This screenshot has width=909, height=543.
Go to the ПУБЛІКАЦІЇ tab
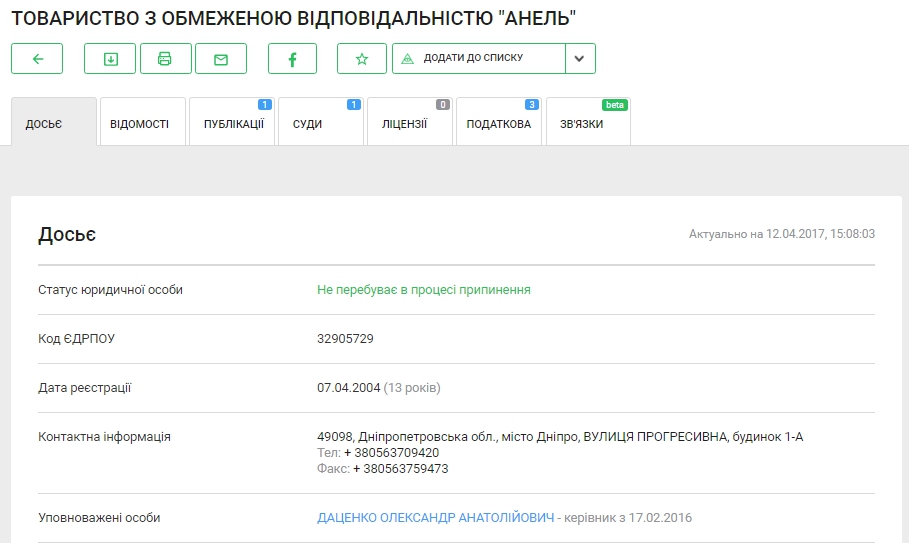(232, 124)
